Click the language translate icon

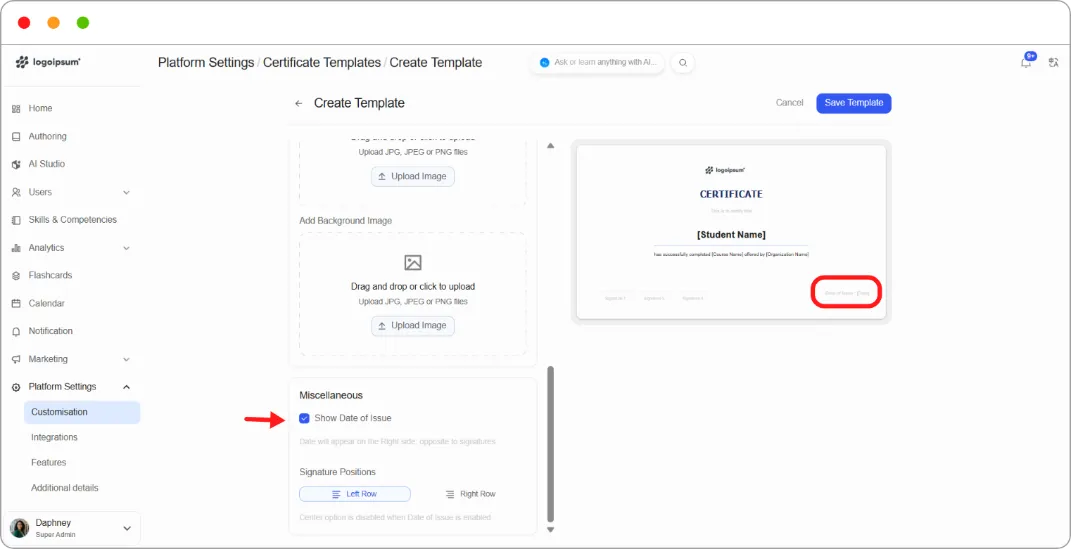(x=1053, y=63)
